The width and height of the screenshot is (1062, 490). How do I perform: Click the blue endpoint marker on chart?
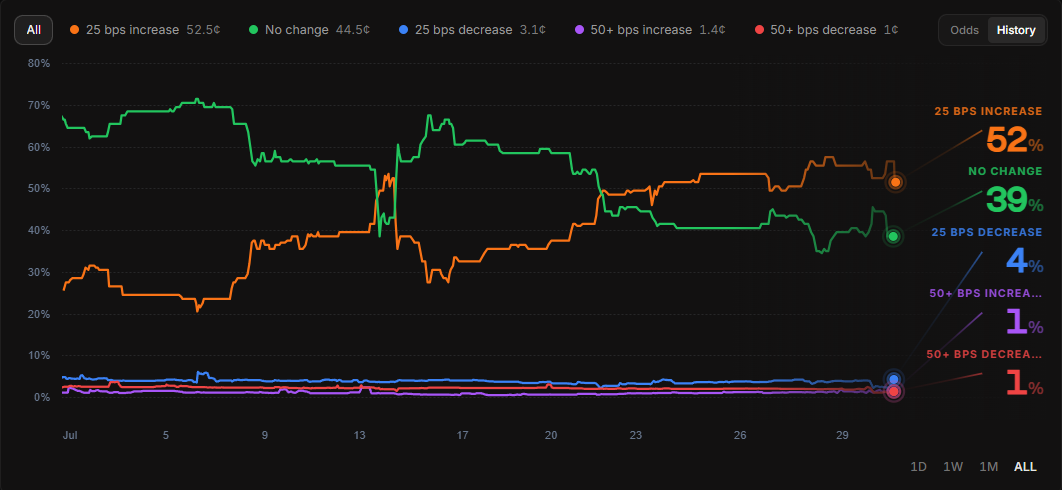tap(893, 380)
